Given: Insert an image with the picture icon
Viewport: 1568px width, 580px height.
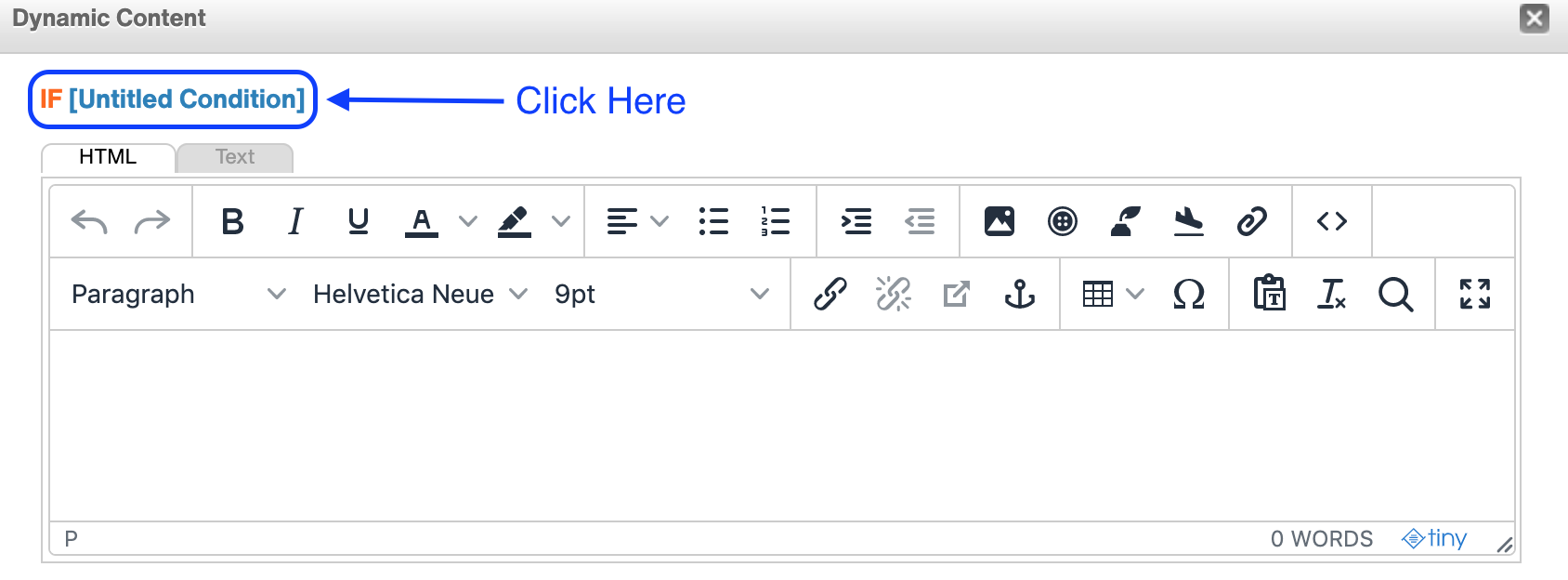Looking at the screenshot, I should point(1000,221).
